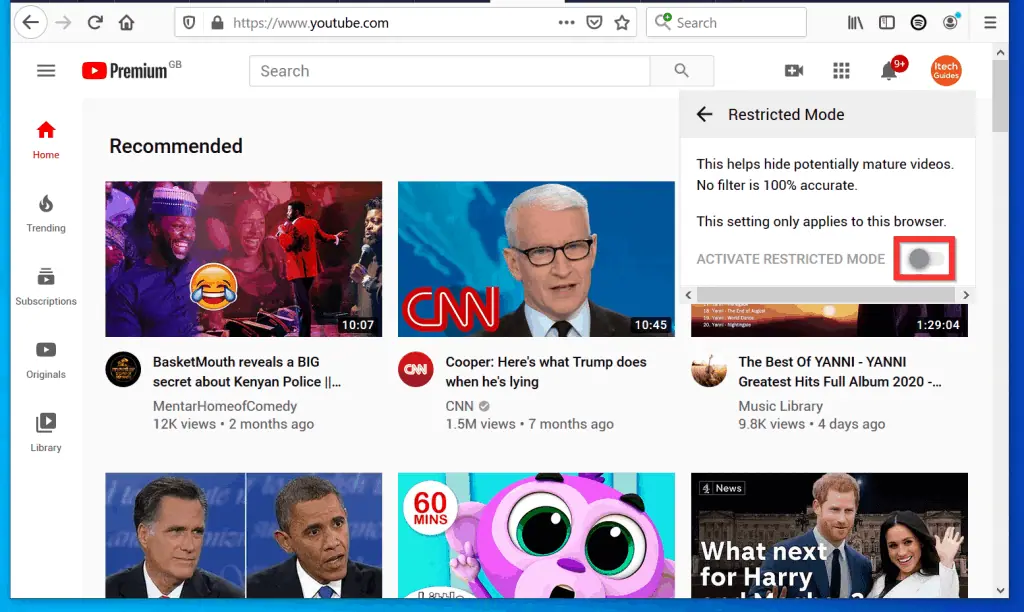Toggle Firefox sidebar icon
The height and width of the screenshot is (612, 1024).
[886, 23]
